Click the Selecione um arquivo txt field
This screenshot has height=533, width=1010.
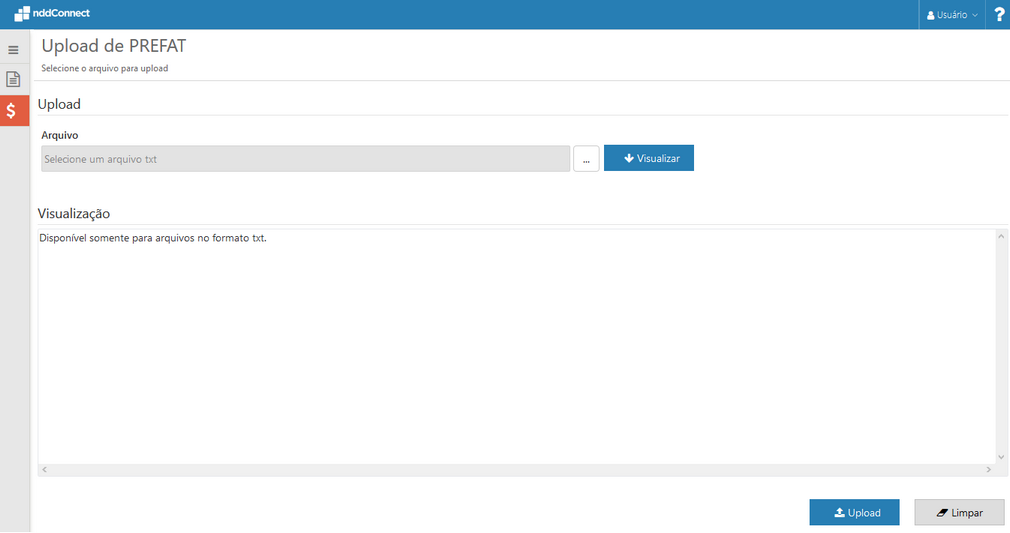click(305, 159)
